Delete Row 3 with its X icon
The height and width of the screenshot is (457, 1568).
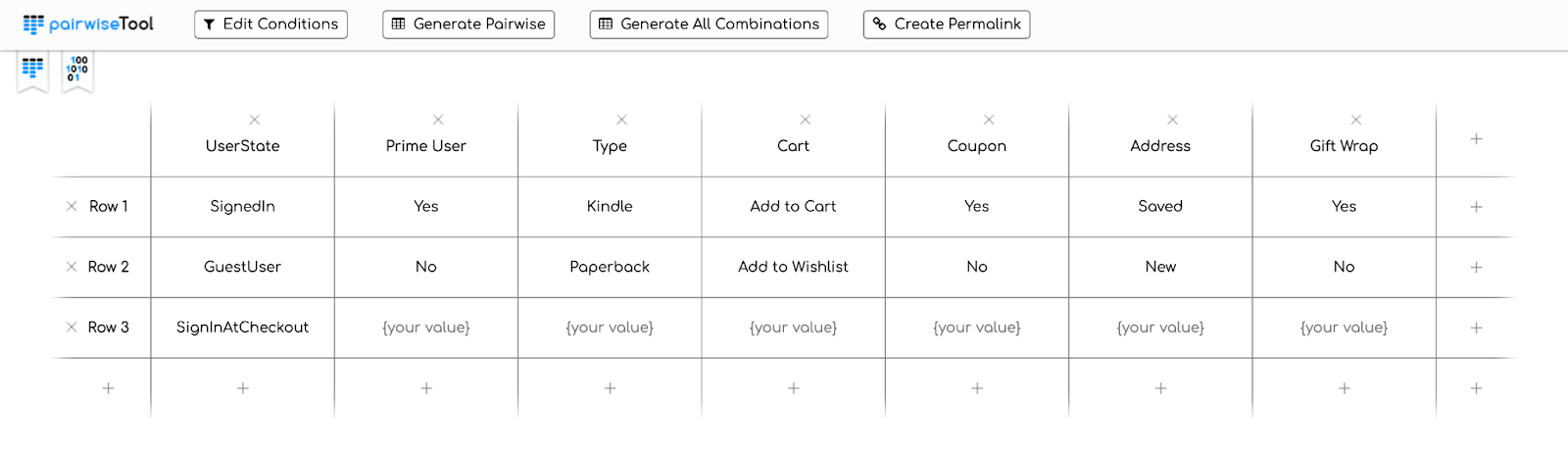pyautogui.click(x=72, y=328)
